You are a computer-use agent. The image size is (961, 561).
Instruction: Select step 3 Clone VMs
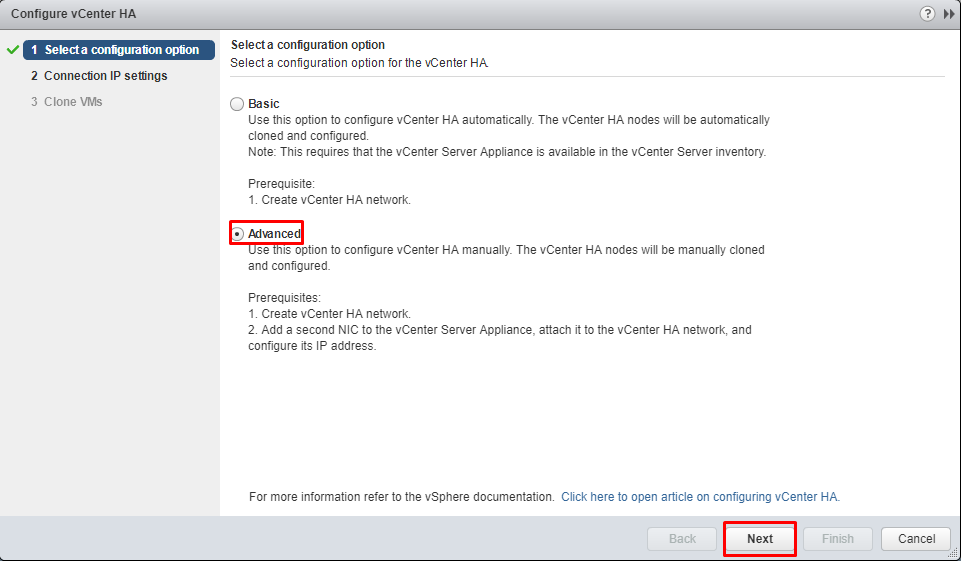[67, 102]
